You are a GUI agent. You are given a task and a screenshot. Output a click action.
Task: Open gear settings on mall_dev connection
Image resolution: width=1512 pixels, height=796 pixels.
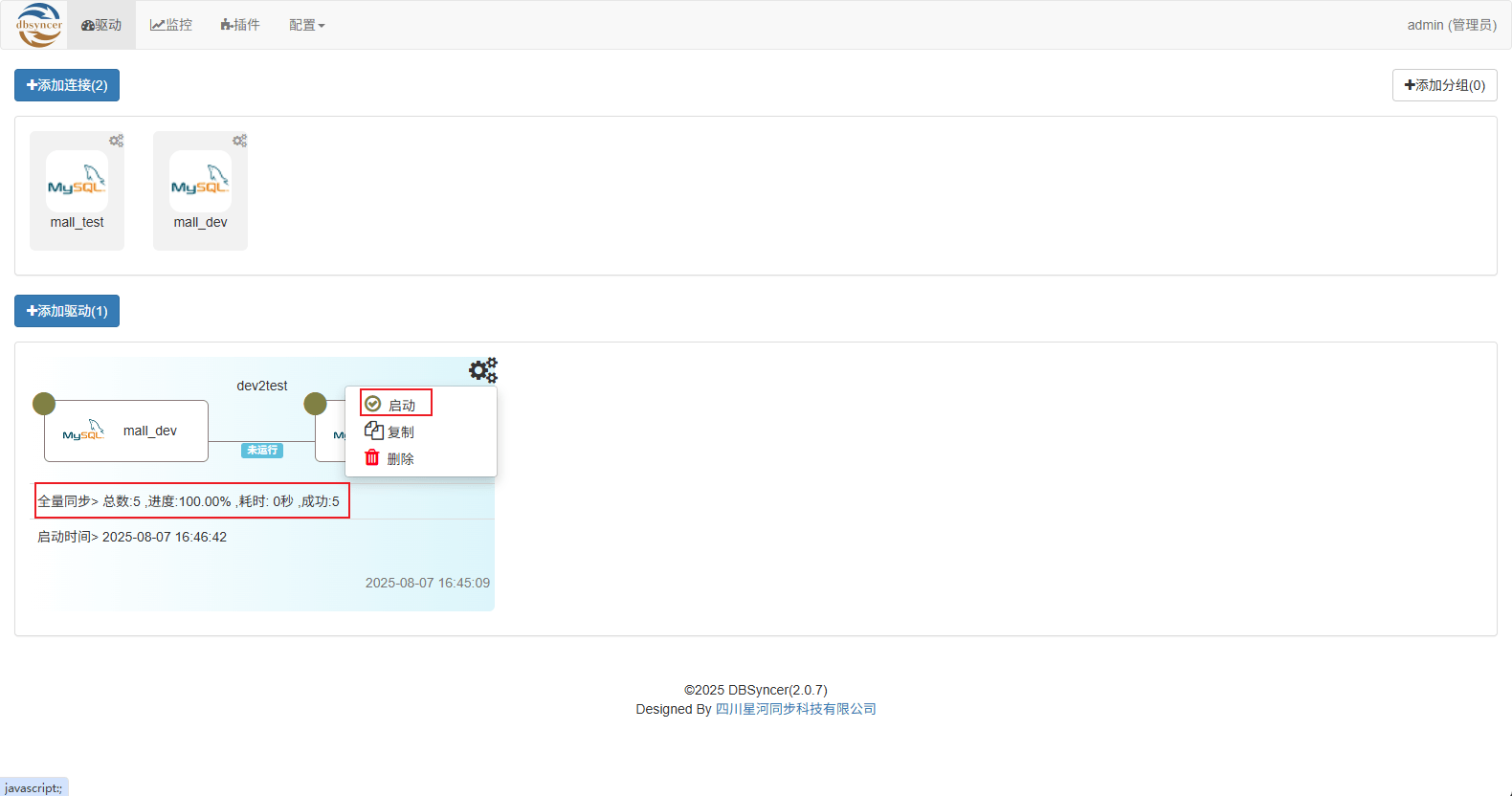click(239, 141)
